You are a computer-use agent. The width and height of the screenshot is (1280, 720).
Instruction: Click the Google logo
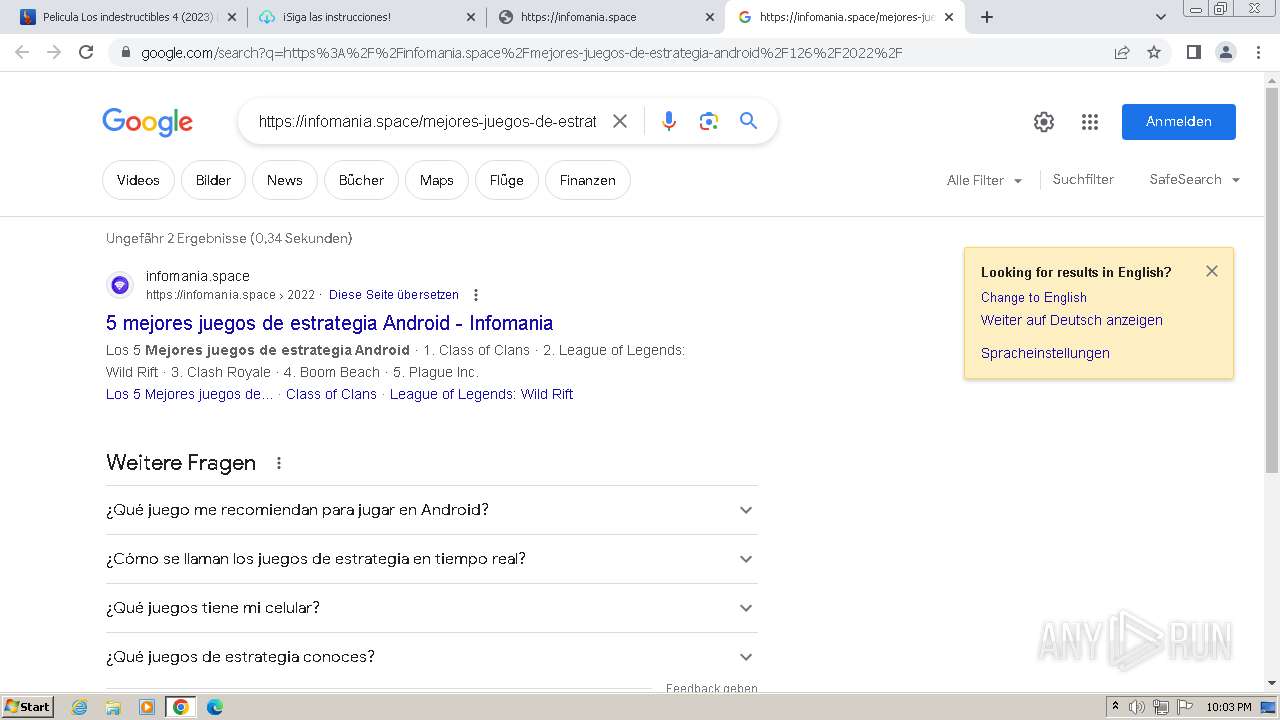click(x=147, y=122)
